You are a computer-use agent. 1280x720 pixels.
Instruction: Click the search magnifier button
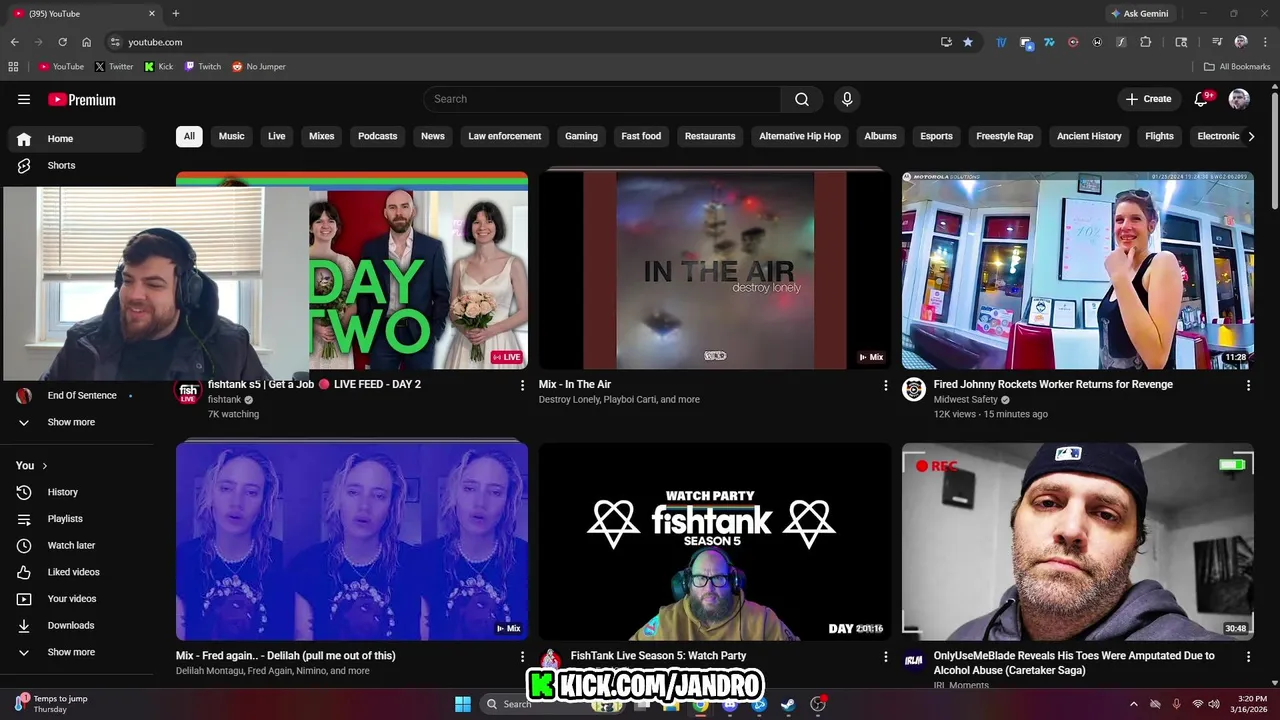(x=802, y=99)
